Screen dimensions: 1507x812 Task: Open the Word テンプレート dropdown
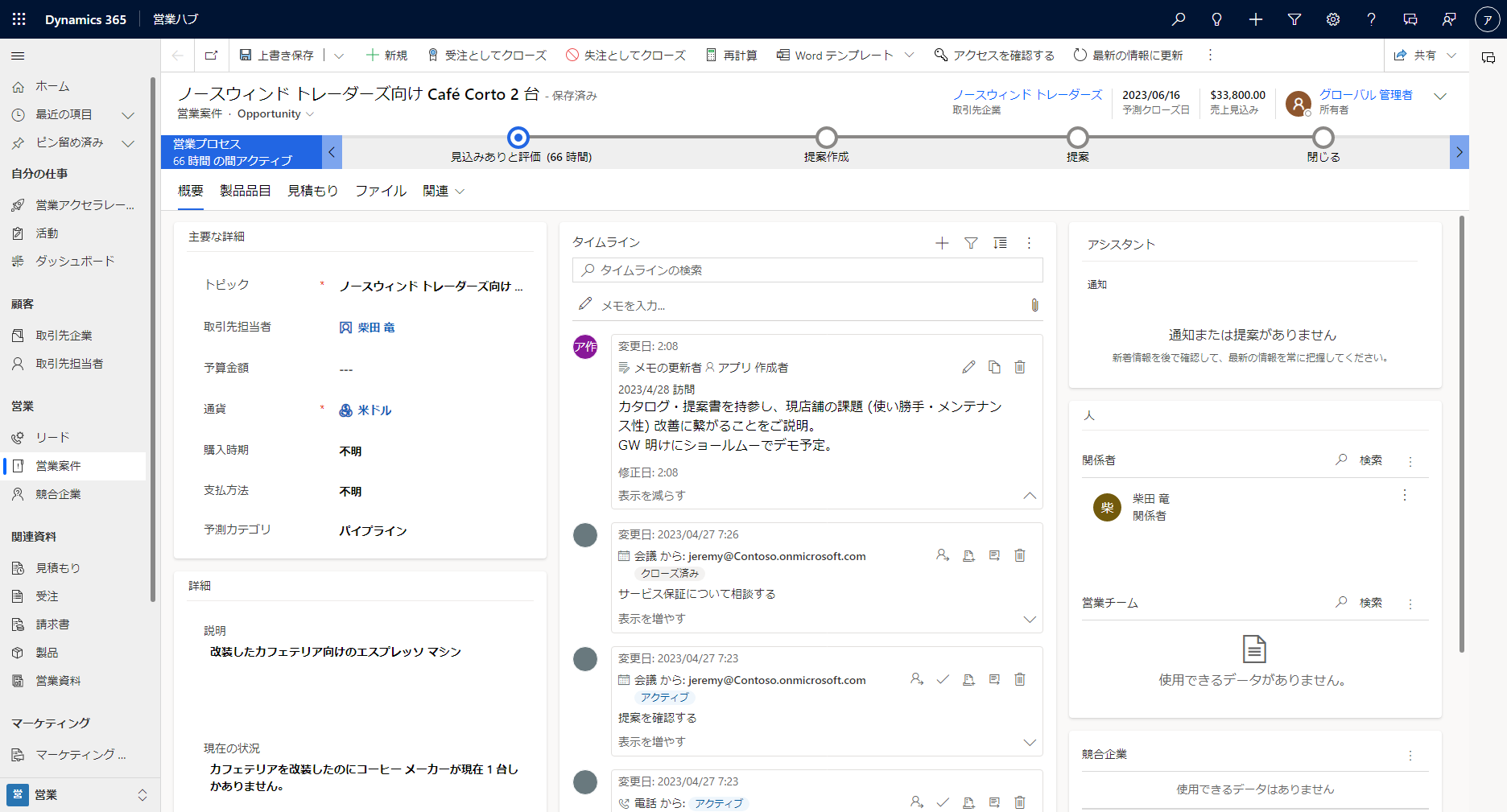pyautogui.click(x=909, y=55)
